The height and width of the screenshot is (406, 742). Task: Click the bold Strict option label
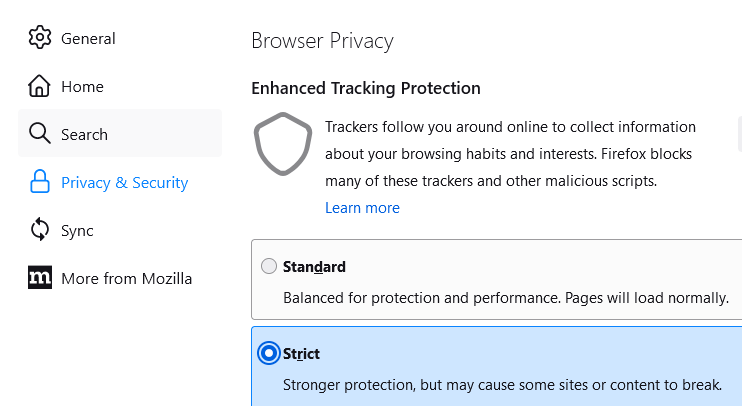(x=301, y=353)
